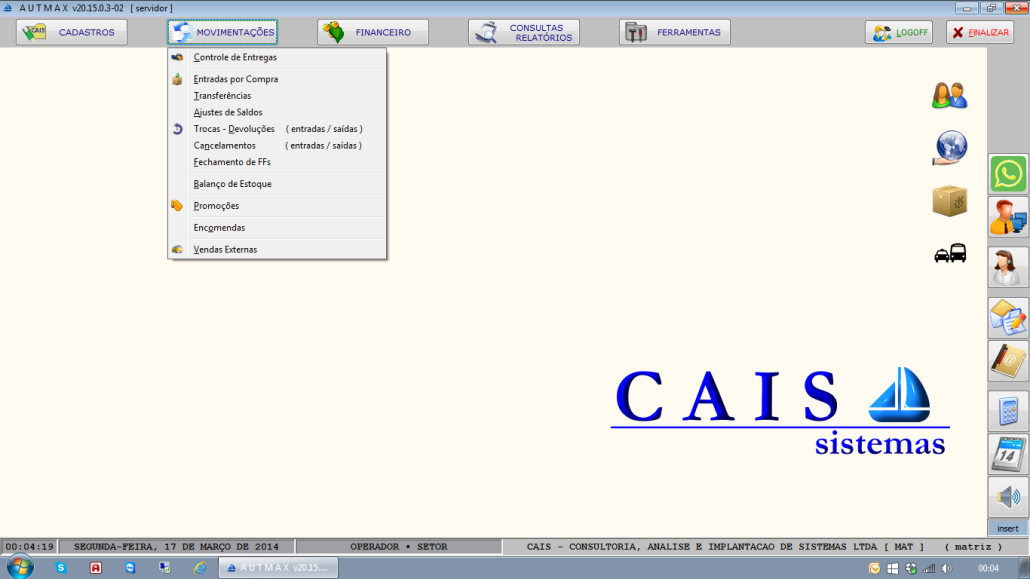Open the calendar icon showing 14
Image resolution: width=1030 pixels, height=579 pixels.
1008,454
